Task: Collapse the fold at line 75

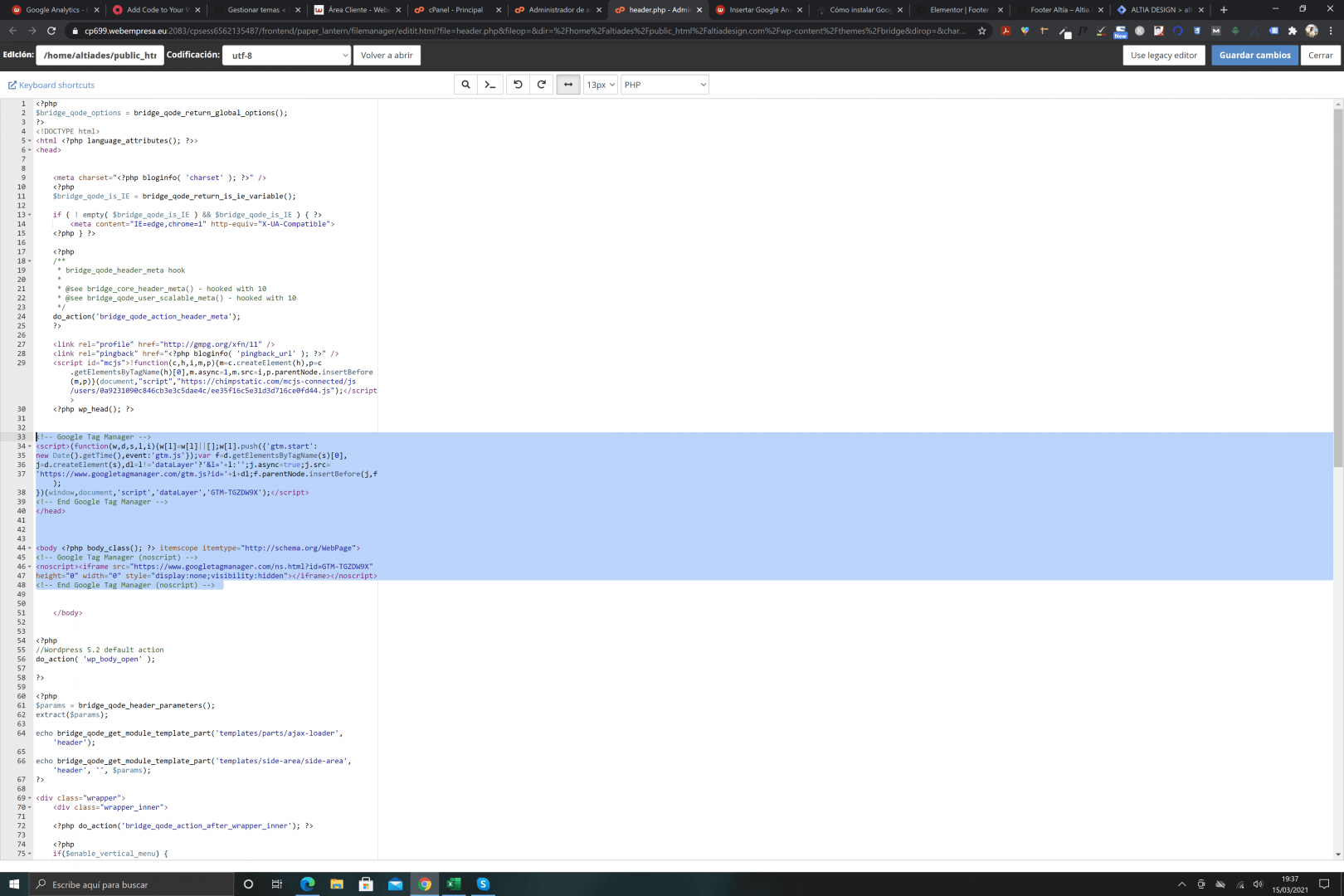Action: pos(30,854)
